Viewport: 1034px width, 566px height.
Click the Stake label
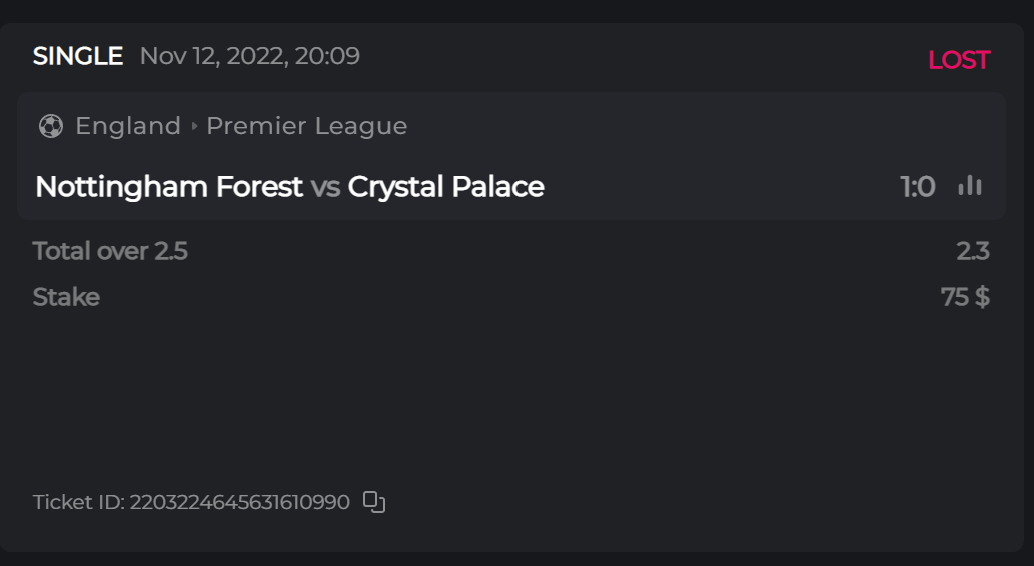tap(66, 297)
